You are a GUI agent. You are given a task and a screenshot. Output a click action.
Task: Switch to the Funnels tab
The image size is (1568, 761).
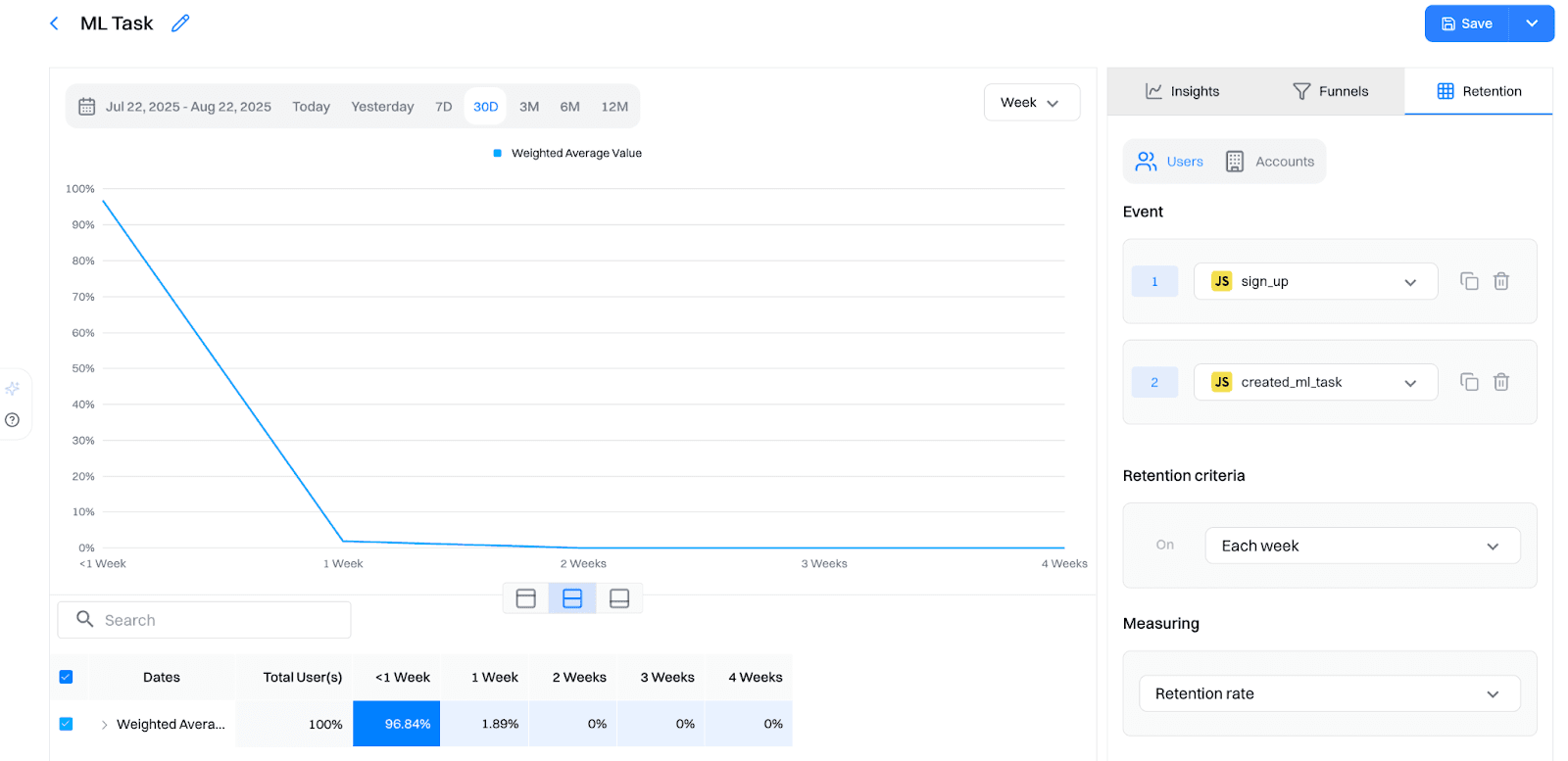click(x=1330, y=91)
